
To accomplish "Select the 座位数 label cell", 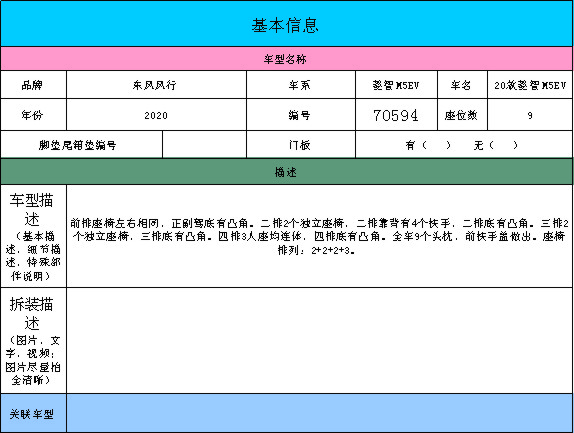I will pyautogui.click(x=462, y=115).
